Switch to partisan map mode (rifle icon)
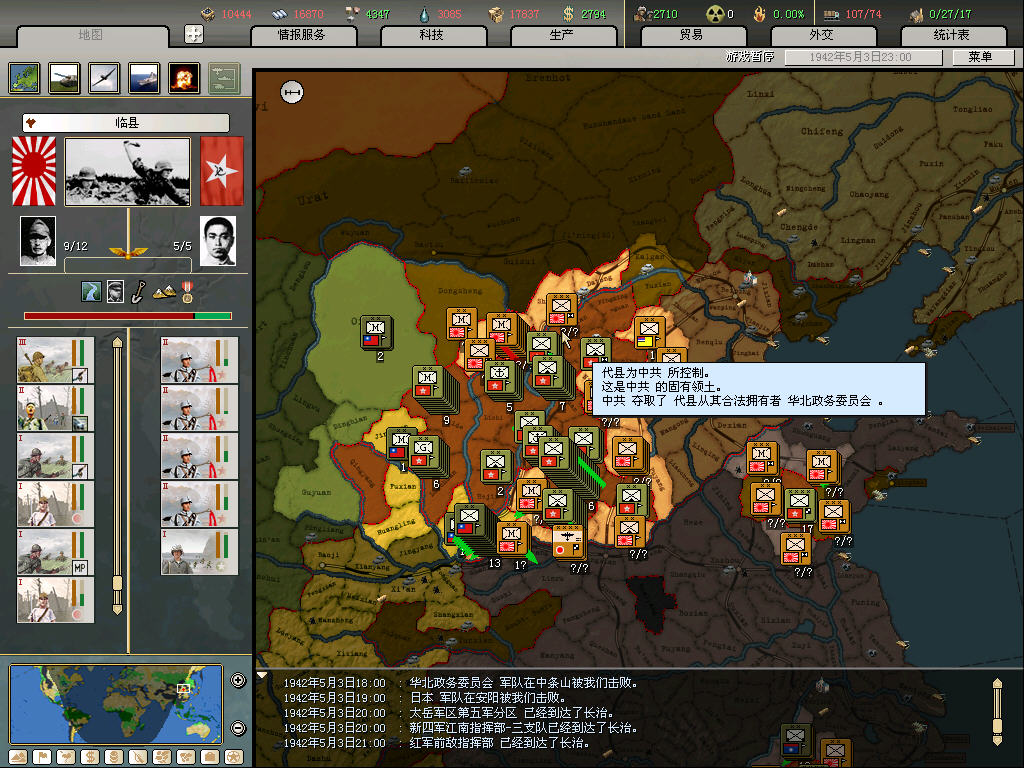The height and width of the screenshot is (768, 1024). tap(138, 757)
